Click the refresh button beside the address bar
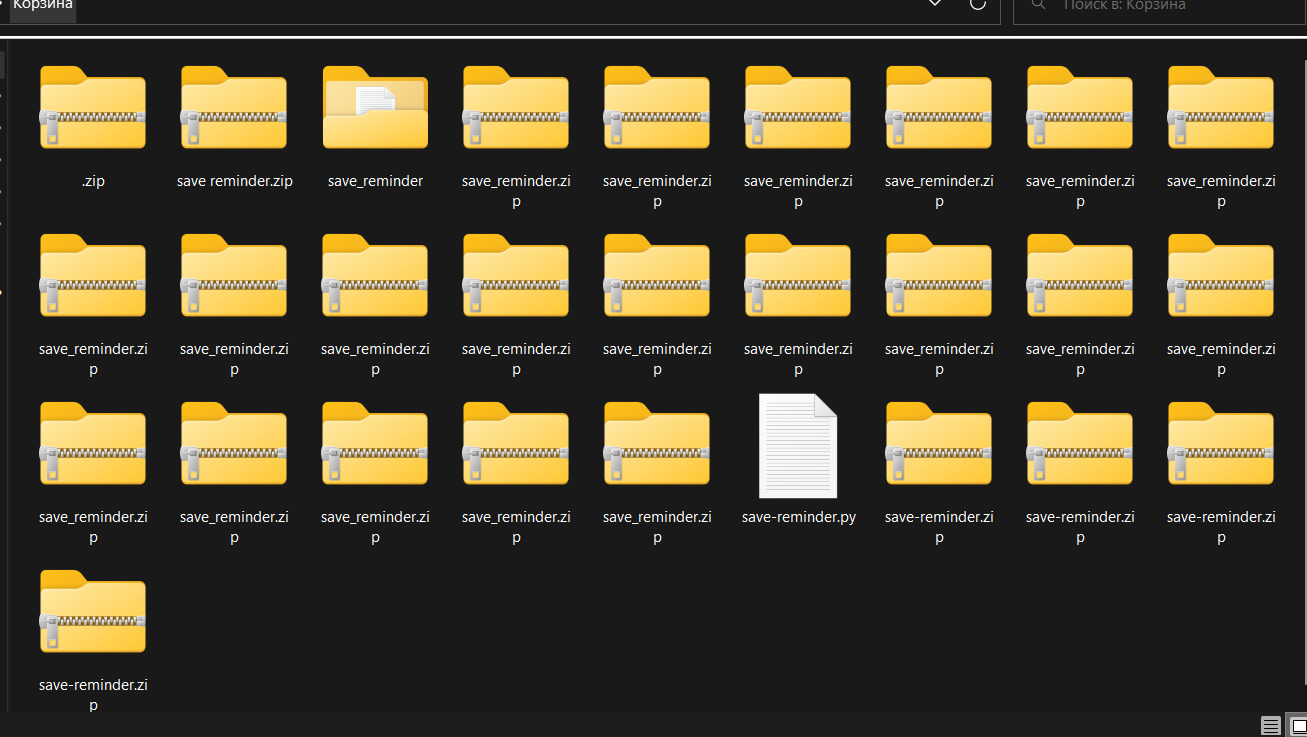 (978, 5)
